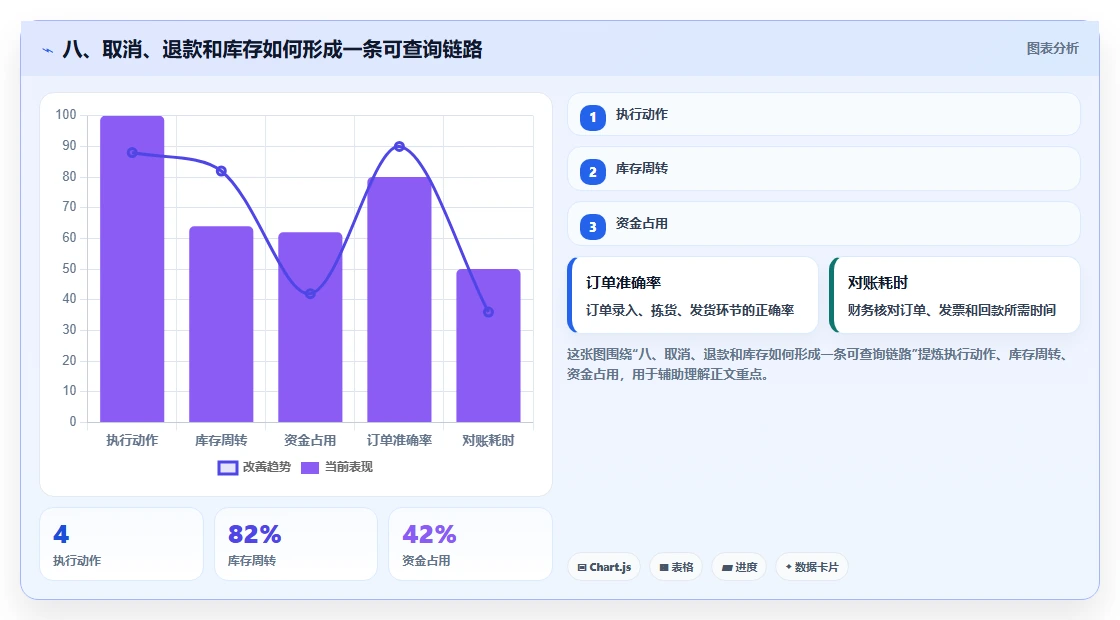Click the 执行动作 bar in the chart
The height and width of the screenshot is (620, 1120).
click(132, 269)
